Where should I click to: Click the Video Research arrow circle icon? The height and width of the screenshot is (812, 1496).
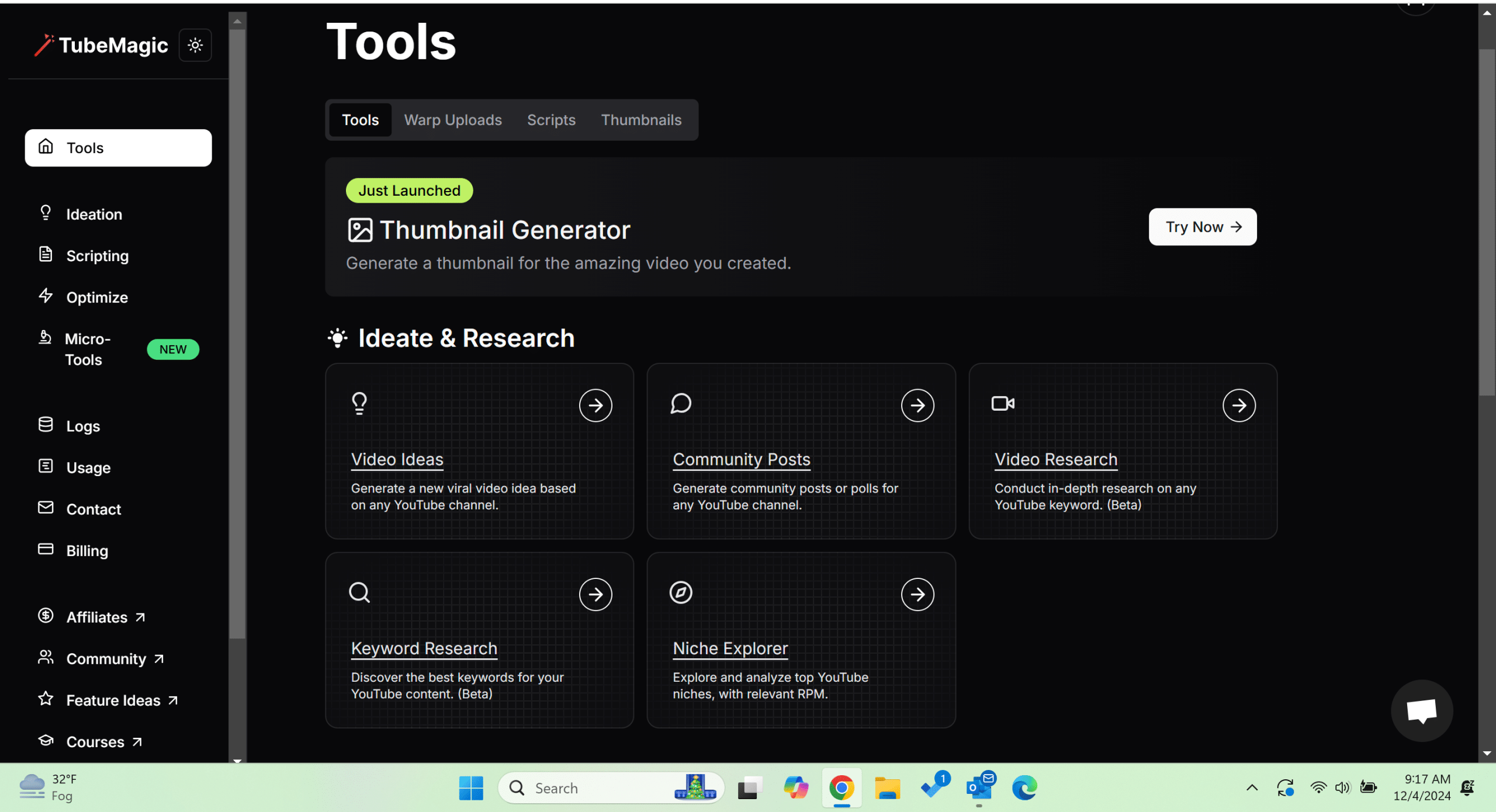pyautogui.click(x=1239, y=405)
